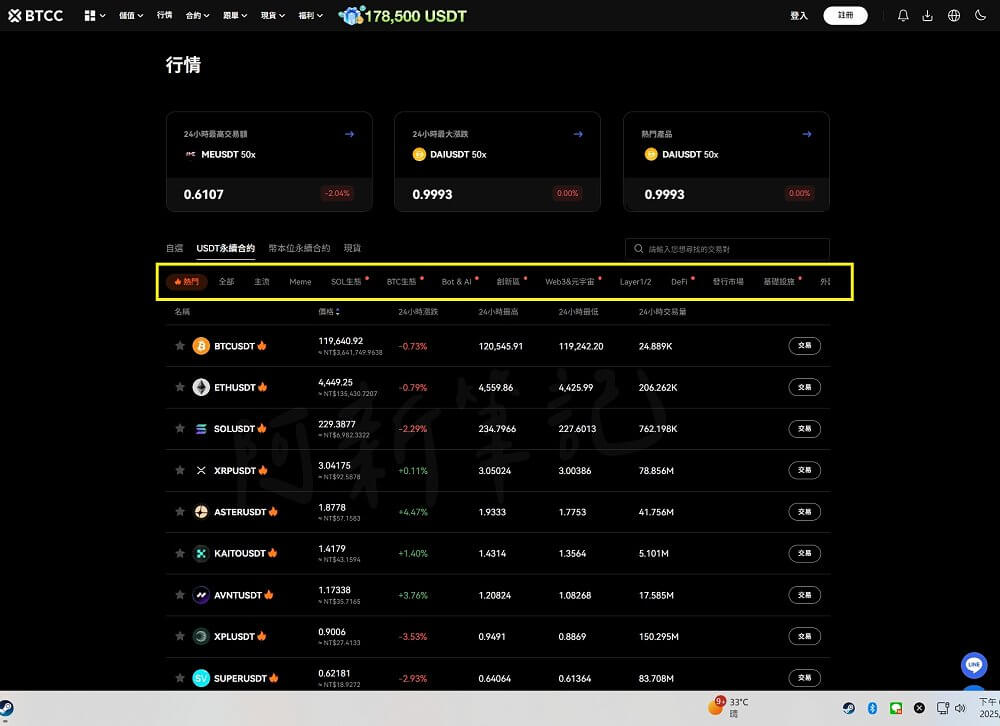Click the XRP coin icon
Screen dimensions: 1000x726
(x=201, y=470)
